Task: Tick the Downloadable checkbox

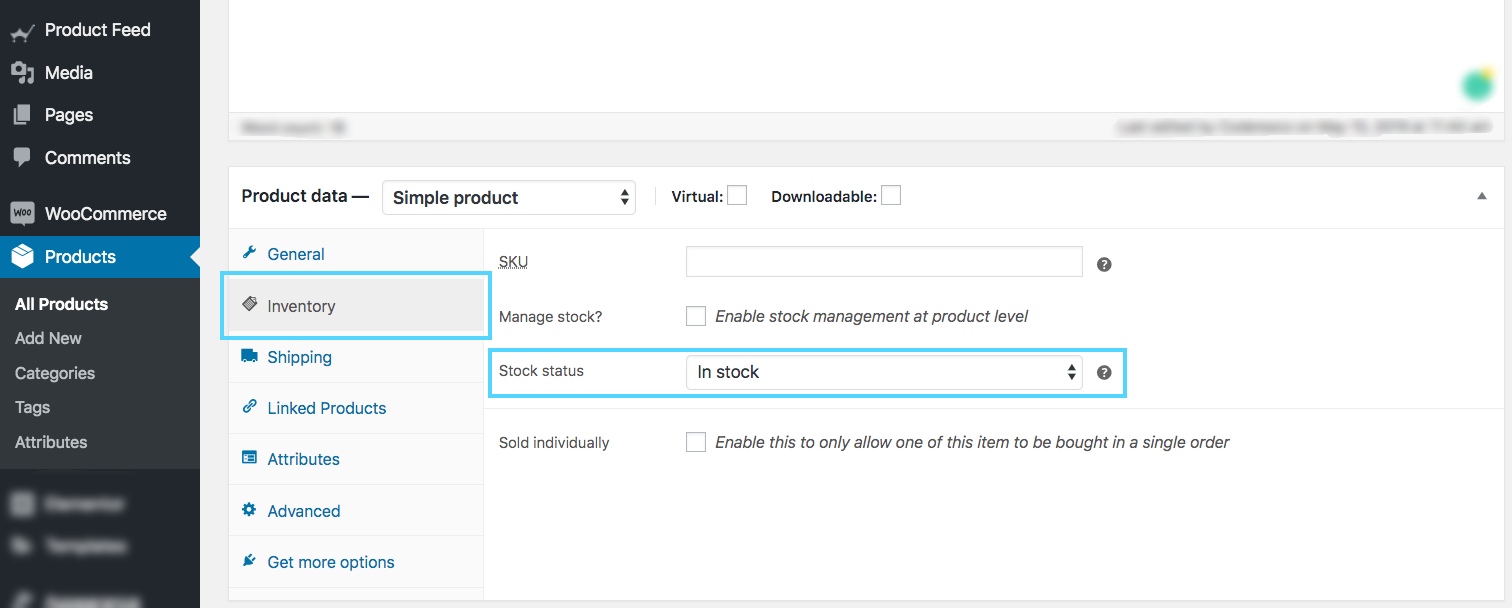Action: 891,196
